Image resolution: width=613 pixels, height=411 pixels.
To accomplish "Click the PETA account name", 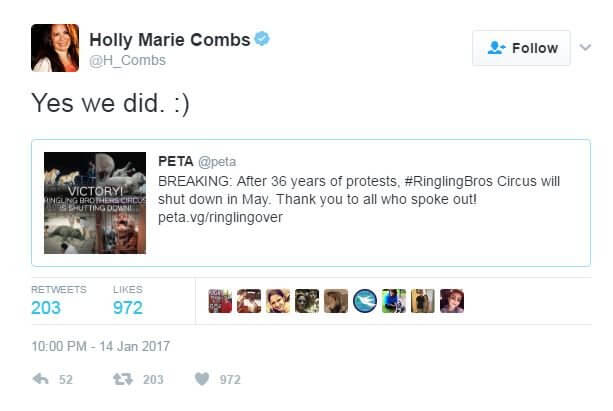I will 177,160.
